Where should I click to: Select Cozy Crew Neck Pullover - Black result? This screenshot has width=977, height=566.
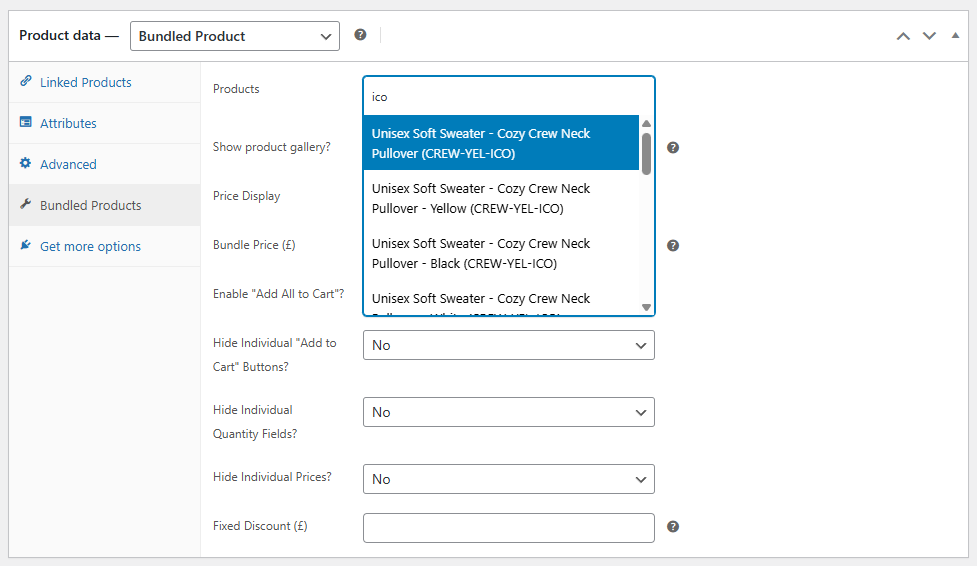(x=501, y=253)
